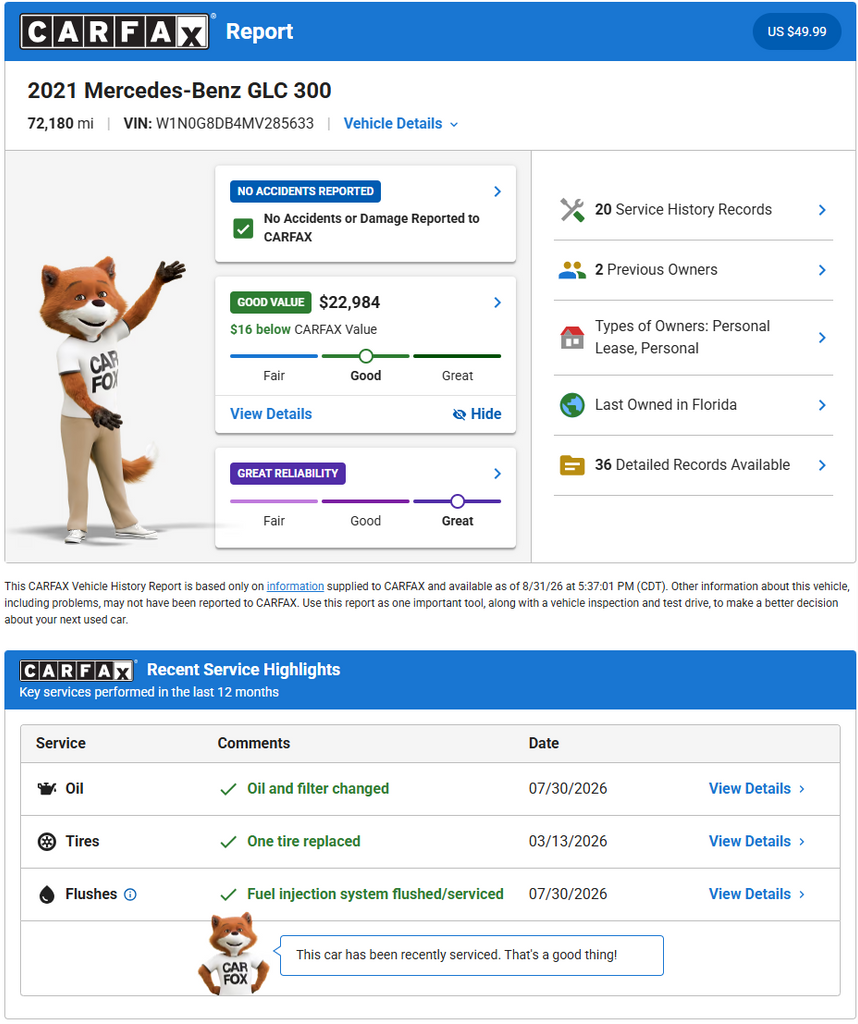The image size is (858, 1024).
Task: Click the 20 Service History Records row text
Action: coord(683,210)
